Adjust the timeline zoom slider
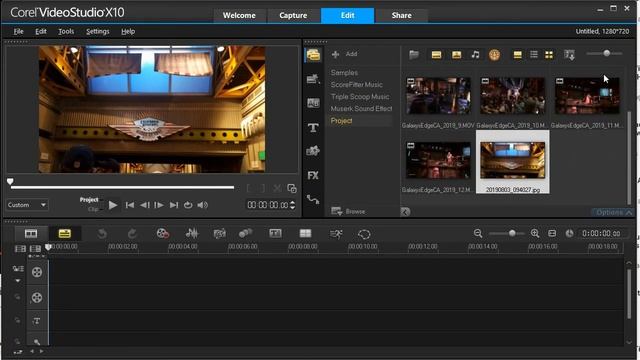 [512, 233]
